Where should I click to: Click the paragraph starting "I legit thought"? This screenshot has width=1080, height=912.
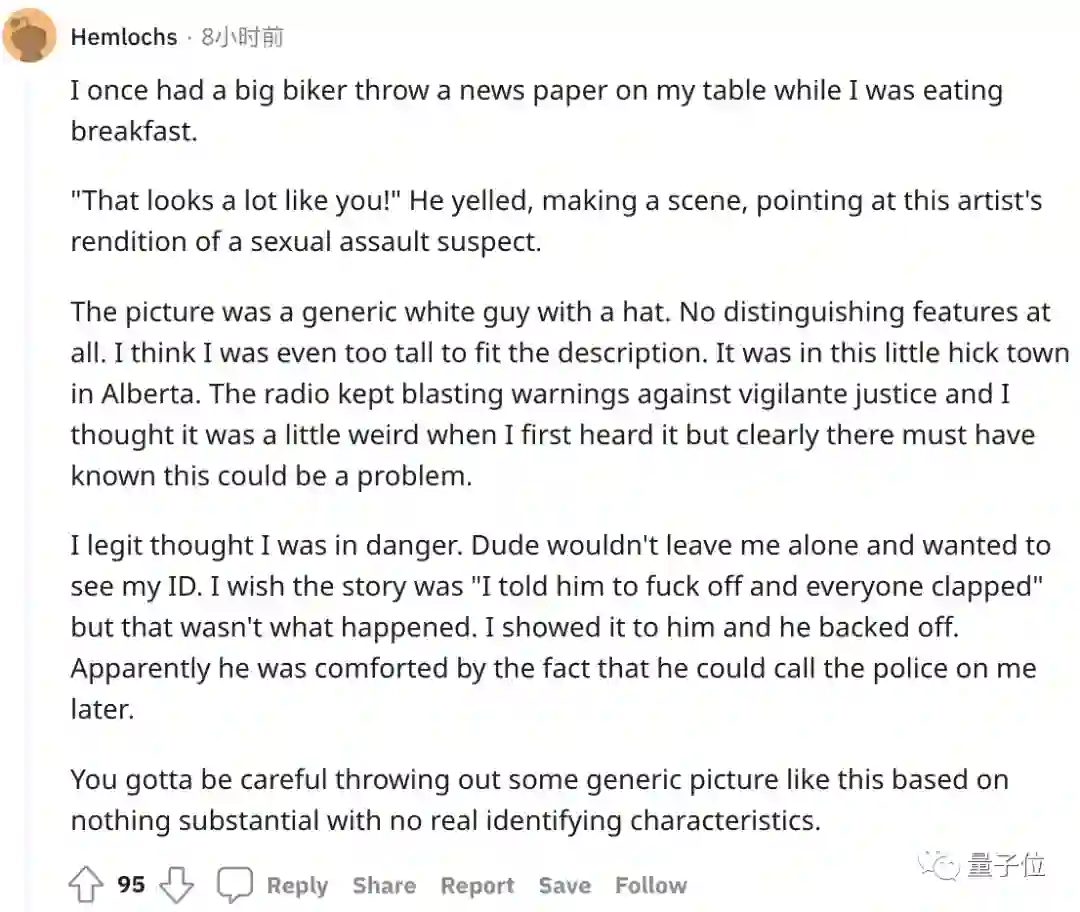point(560,627)
